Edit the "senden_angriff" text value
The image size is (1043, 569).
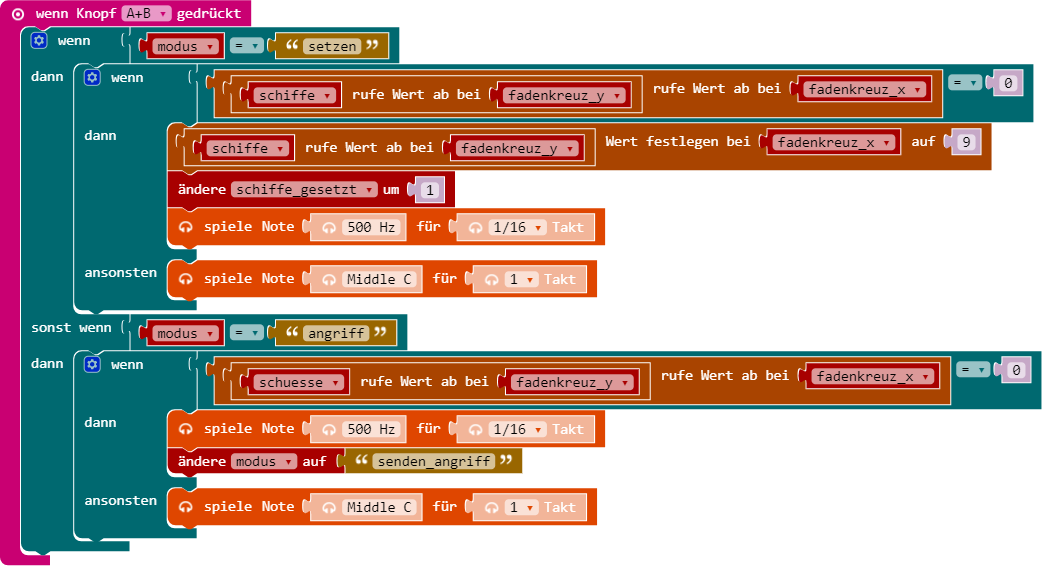(432, 462)
